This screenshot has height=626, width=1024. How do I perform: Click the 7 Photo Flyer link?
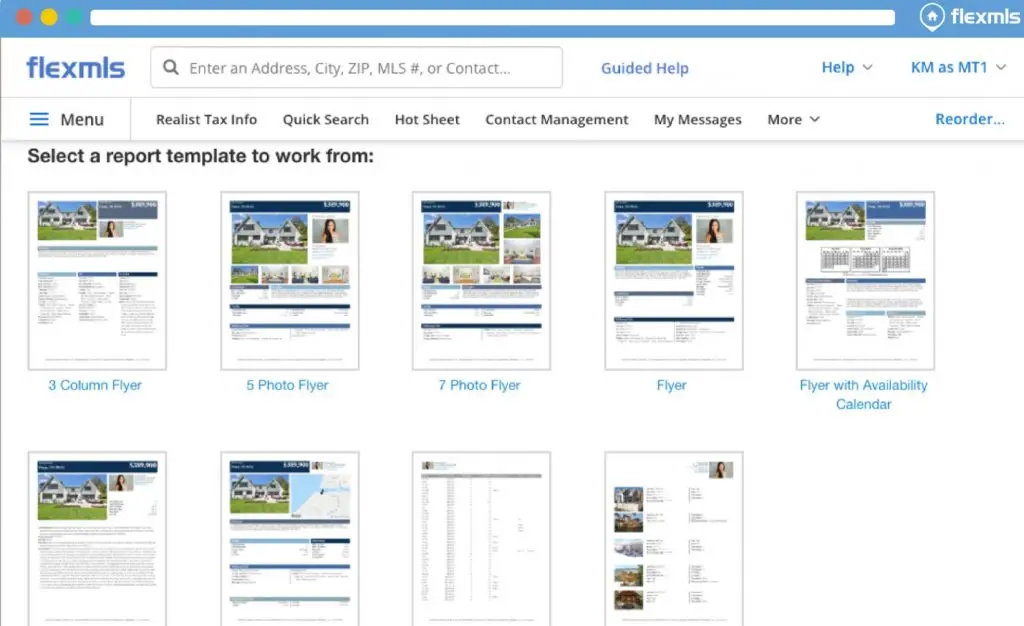[x=480, y=385]
